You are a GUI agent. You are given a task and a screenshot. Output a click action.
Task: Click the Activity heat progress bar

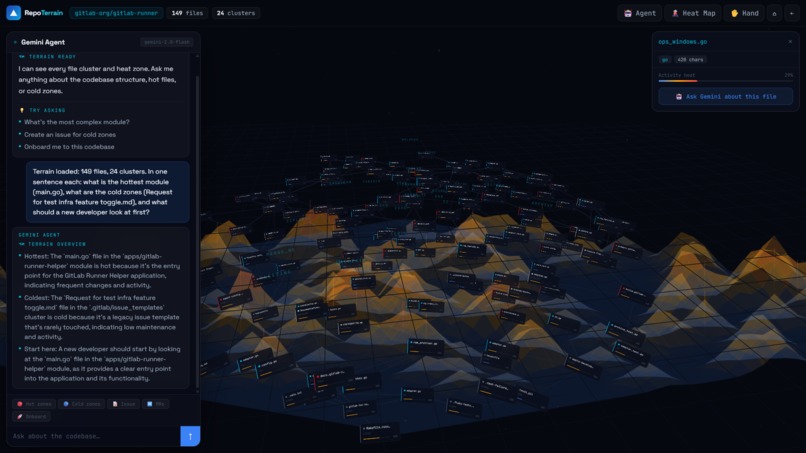click(x=725, y=81)
